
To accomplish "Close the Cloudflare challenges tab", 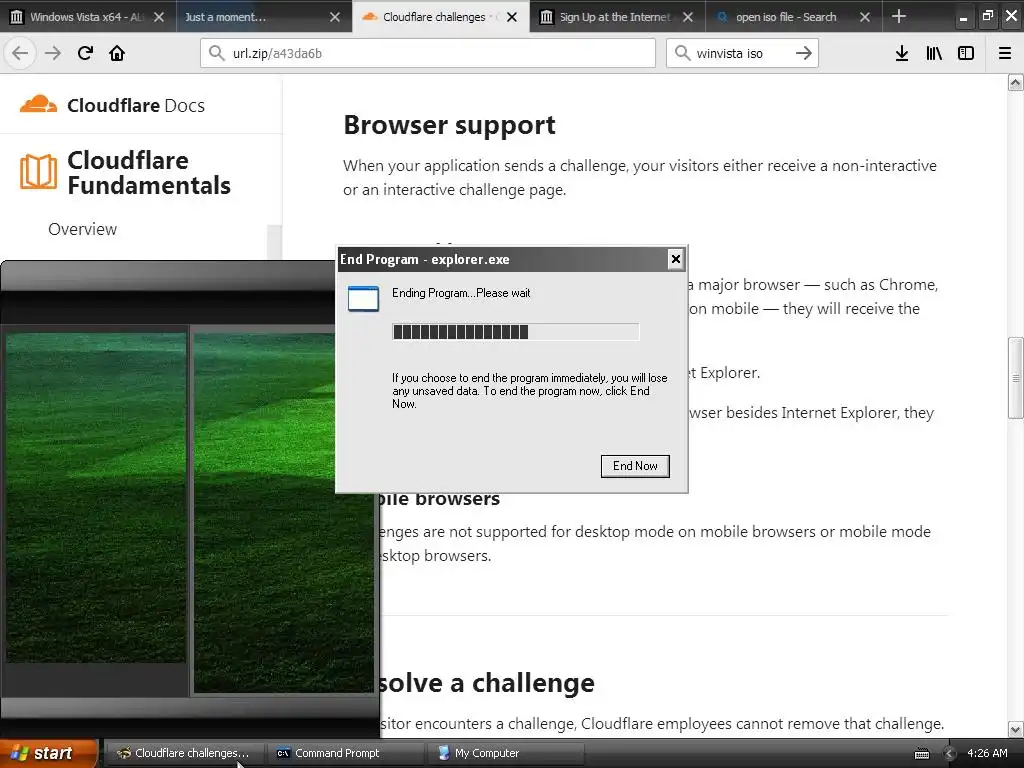I will 512,17.
